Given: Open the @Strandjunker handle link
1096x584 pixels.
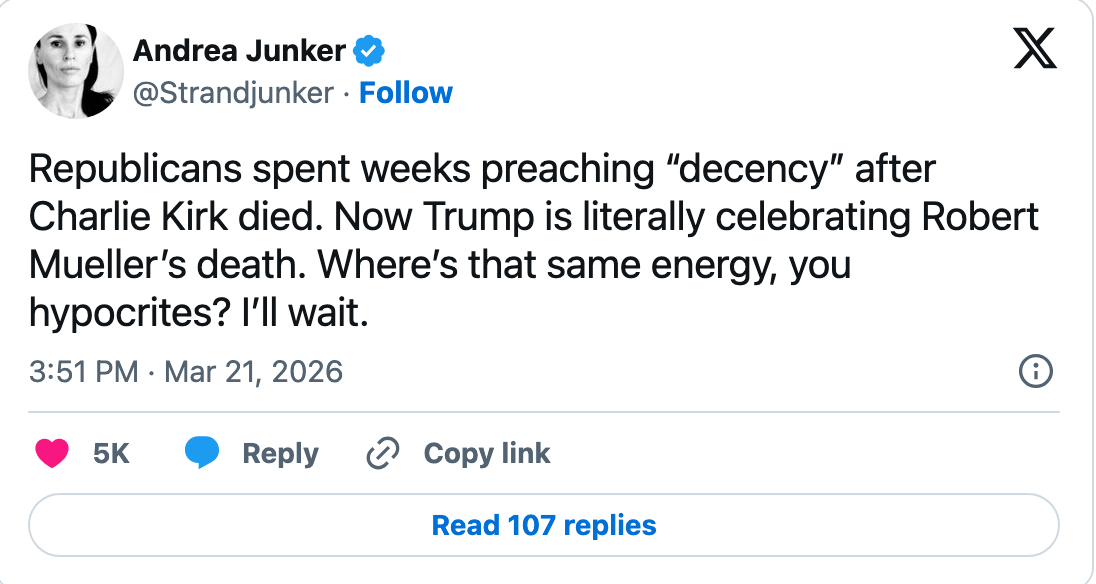Looking at the screenshot, I should tap(233, 93).
